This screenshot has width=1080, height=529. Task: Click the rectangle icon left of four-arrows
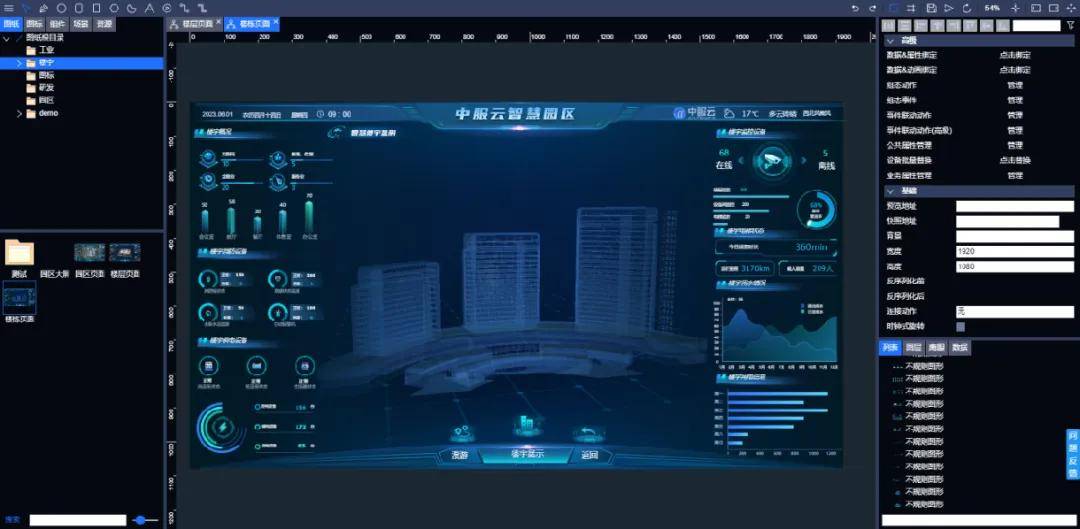1053,8
